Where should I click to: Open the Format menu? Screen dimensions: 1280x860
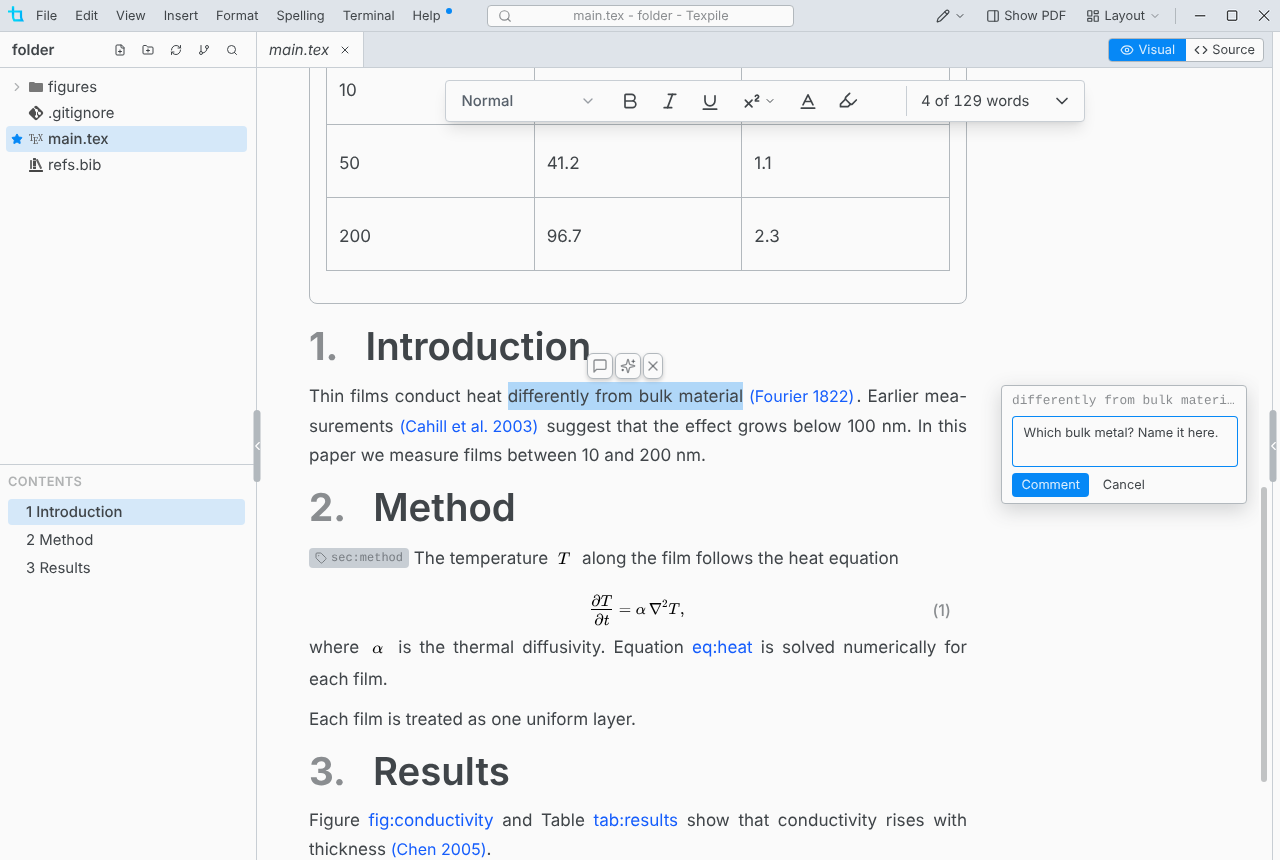(237, 16)
